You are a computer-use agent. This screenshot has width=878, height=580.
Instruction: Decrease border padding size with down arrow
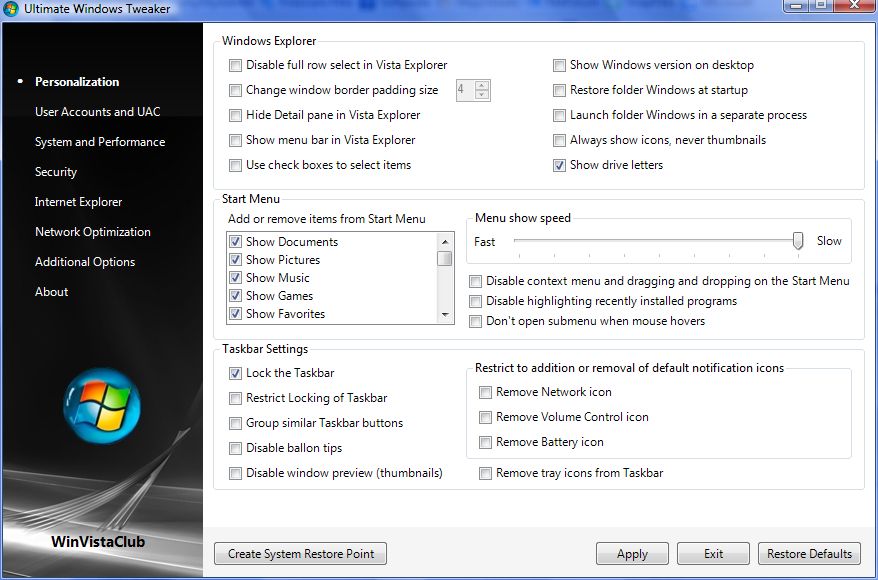pos(482,95)
